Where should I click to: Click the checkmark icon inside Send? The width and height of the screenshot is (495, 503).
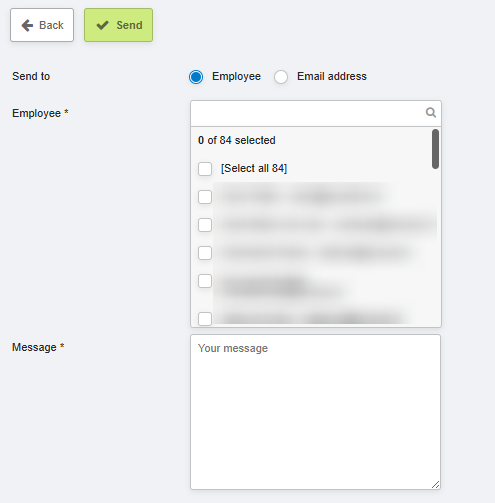(x=102, y=25)
